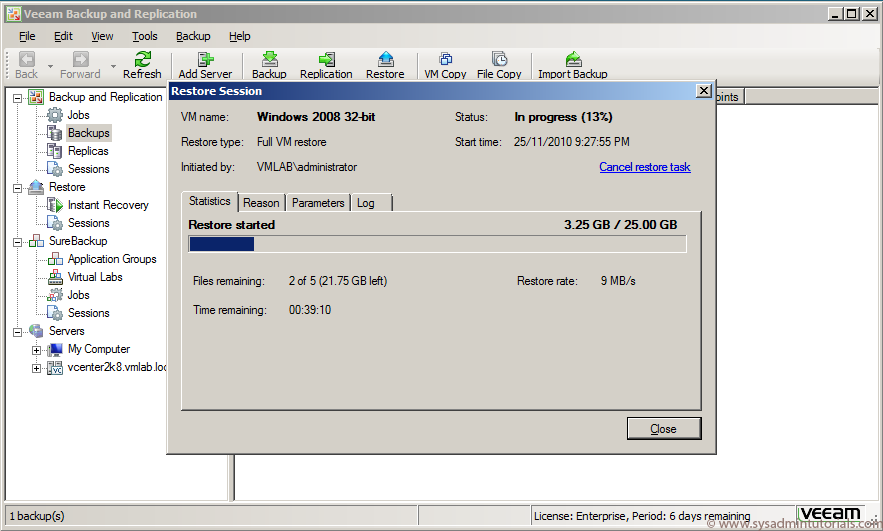Image resolution: width=883 pixels, height=531 pixels.
Task: Click the Restore tree node icon
Action: tap(36, 187)
